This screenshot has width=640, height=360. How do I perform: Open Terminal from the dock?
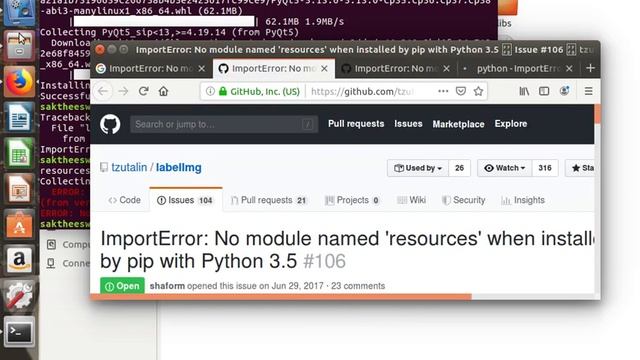(19, 331)
